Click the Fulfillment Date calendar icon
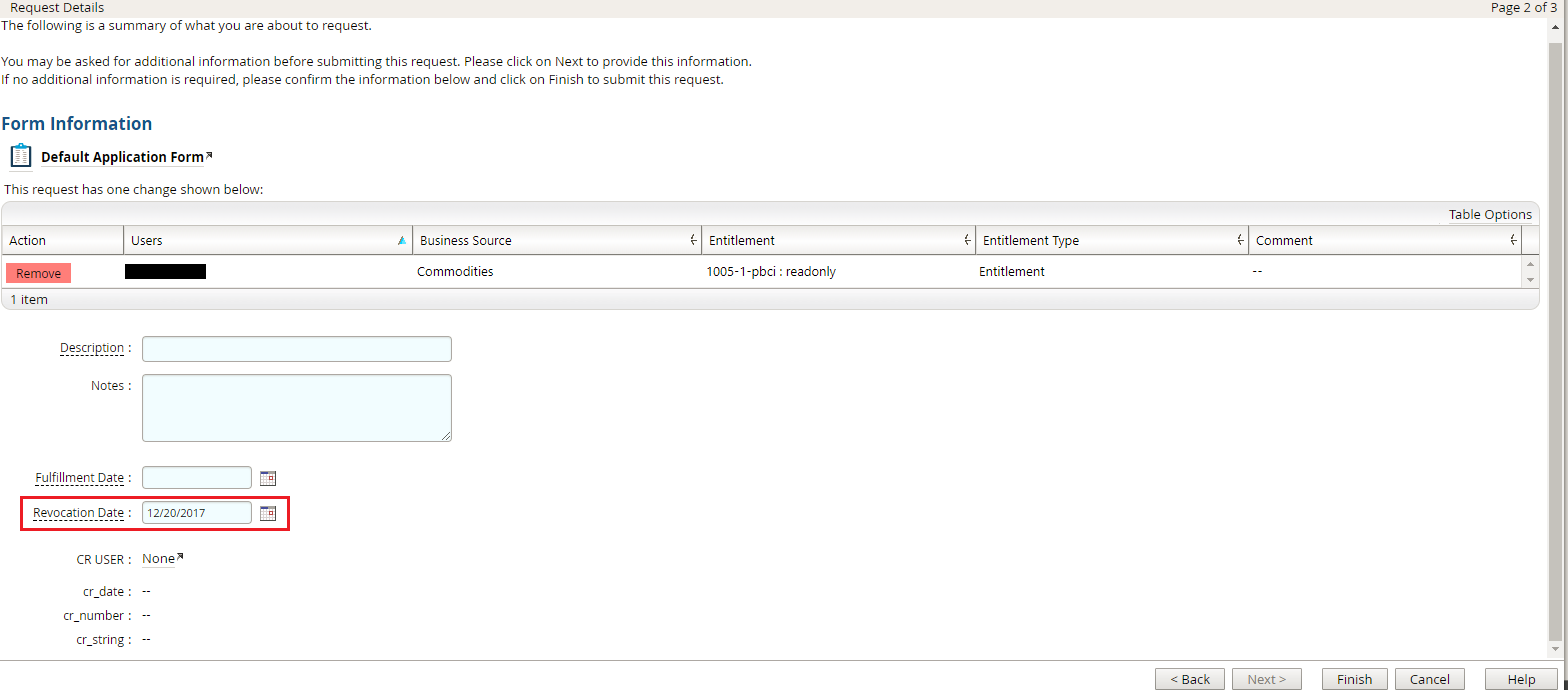Screen dimensions: 1568x690 267,478
